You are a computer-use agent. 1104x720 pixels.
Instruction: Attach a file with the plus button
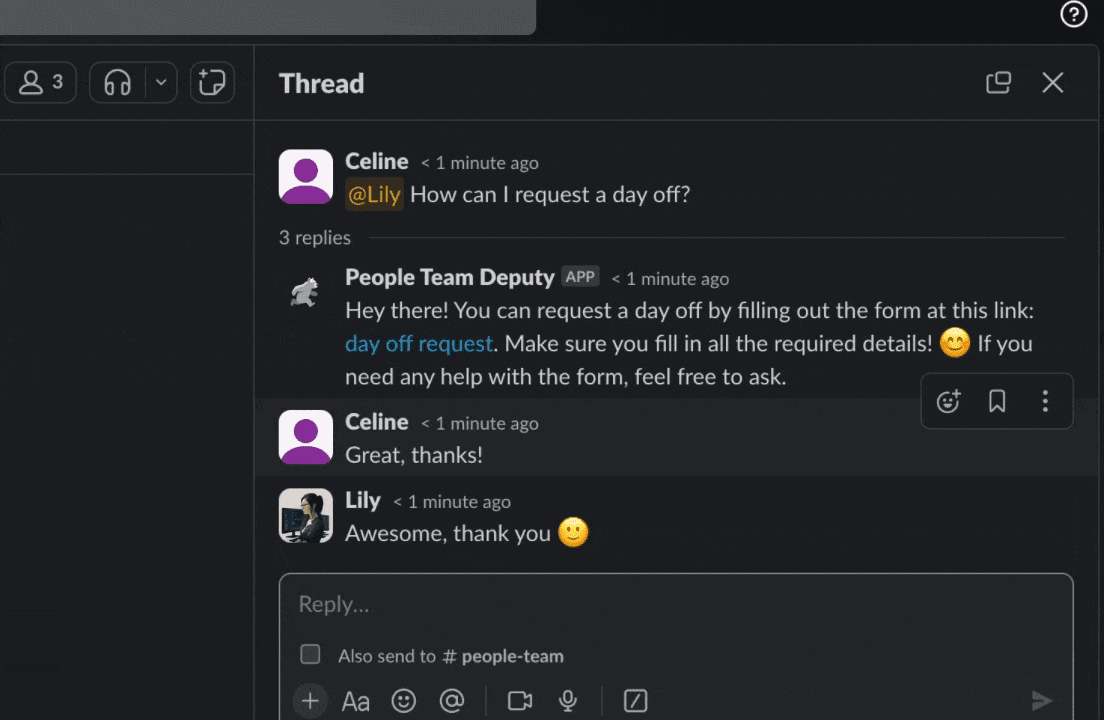pos(310,700)
